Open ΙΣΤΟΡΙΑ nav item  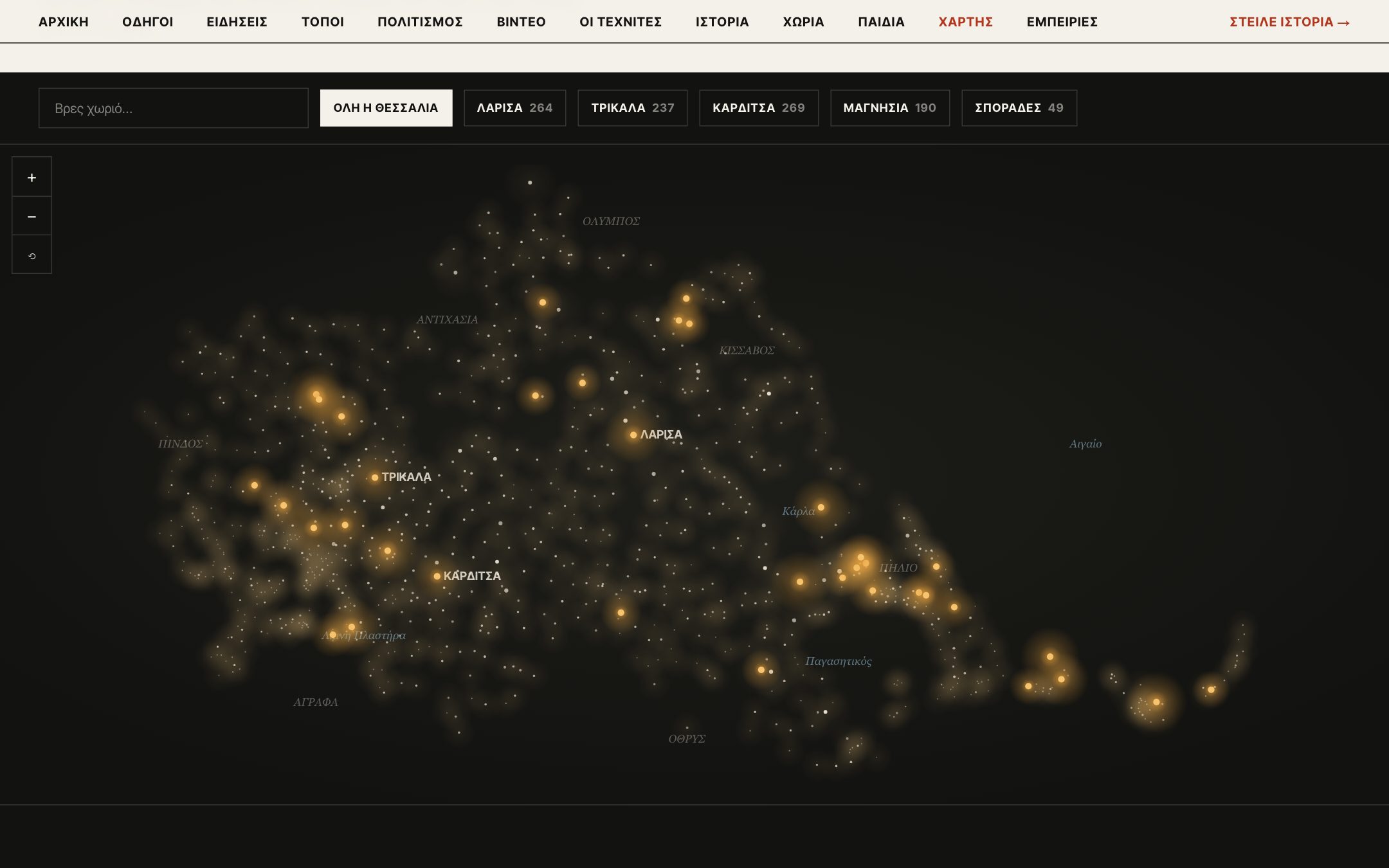tap(722, 22)
